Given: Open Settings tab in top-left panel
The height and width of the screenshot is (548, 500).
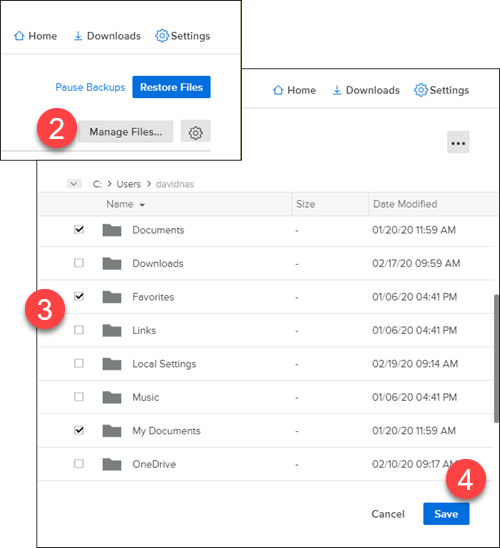Looking at the screenshot, I should click(x=183, y=36).
